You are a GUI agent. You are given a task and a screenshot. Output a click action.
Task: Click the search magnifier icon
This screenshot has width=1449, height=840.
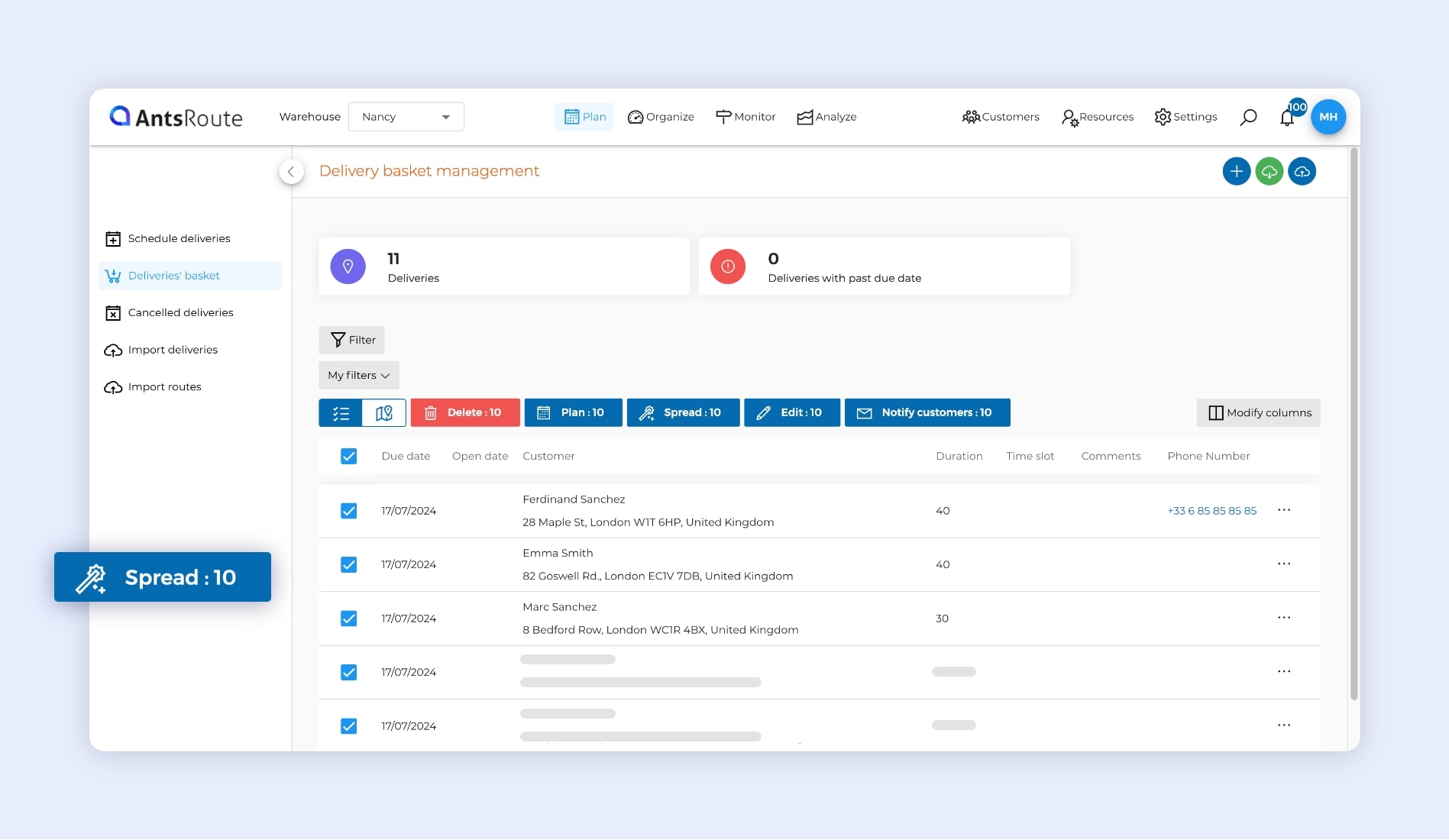coord(1248,117)
